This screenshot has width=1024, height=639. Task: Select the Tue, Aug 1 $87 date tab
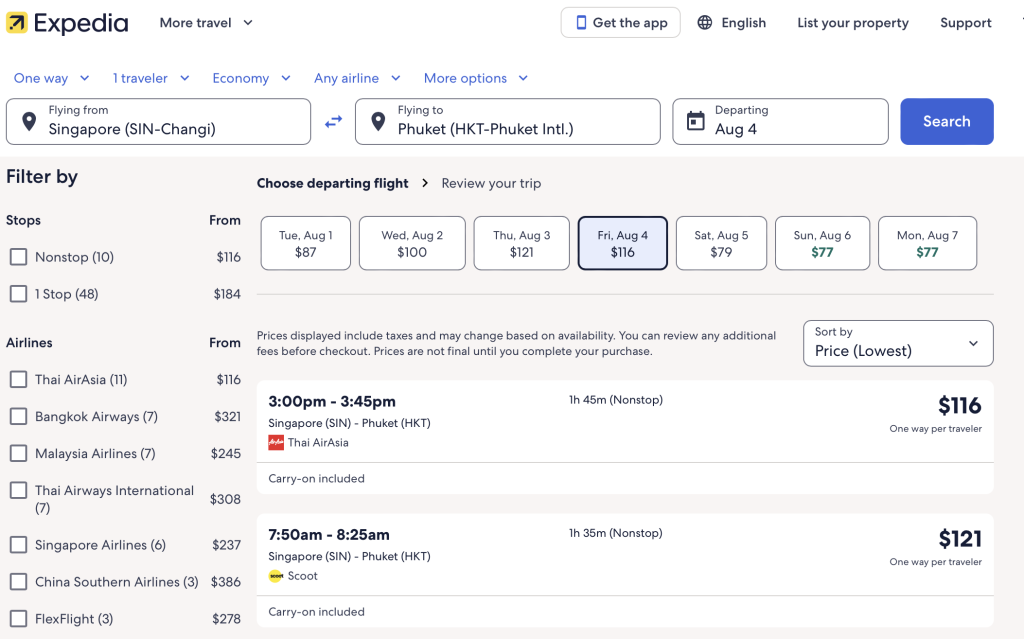pos(306,243)
